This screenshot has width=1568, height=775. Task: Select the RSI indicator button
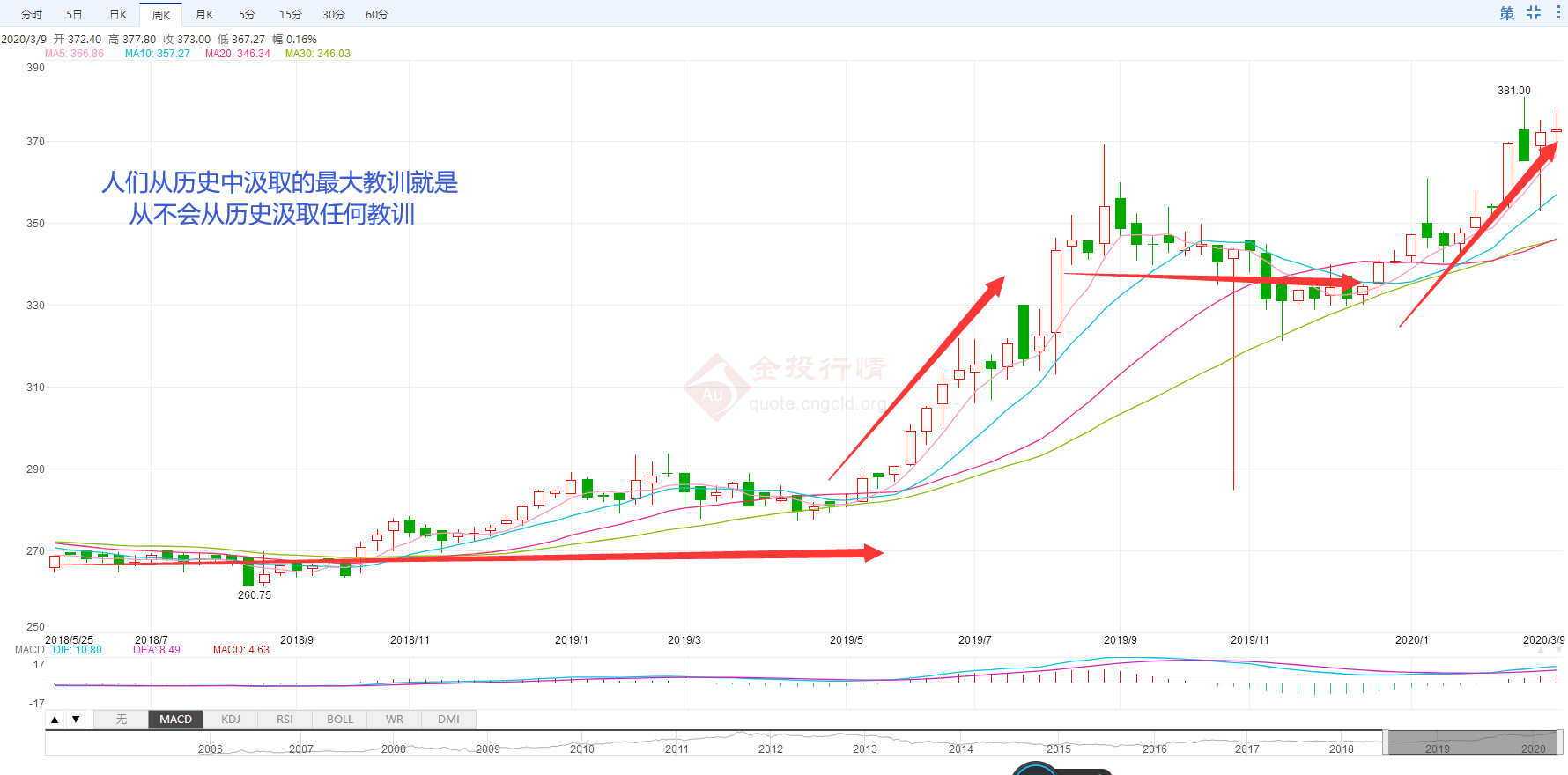[x=285, y=720]
